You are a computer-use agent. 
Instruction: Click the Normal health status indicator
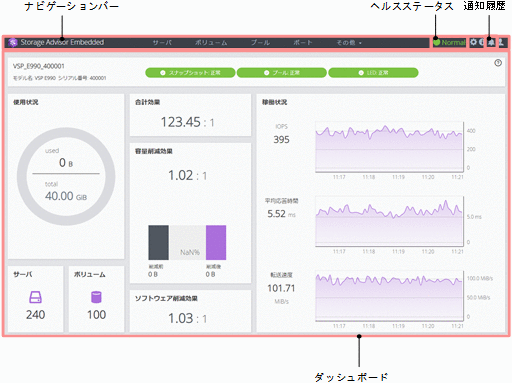[449, 42]
